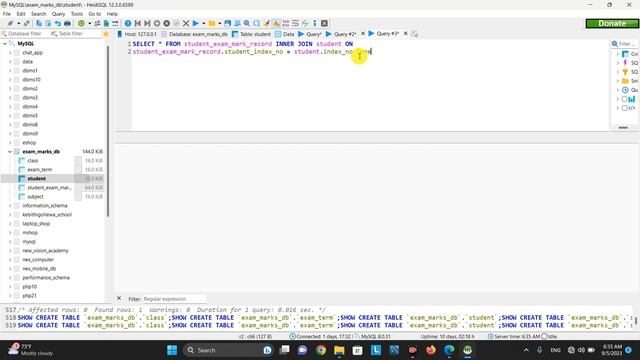Click the broom clear icon

coord(267,23)
